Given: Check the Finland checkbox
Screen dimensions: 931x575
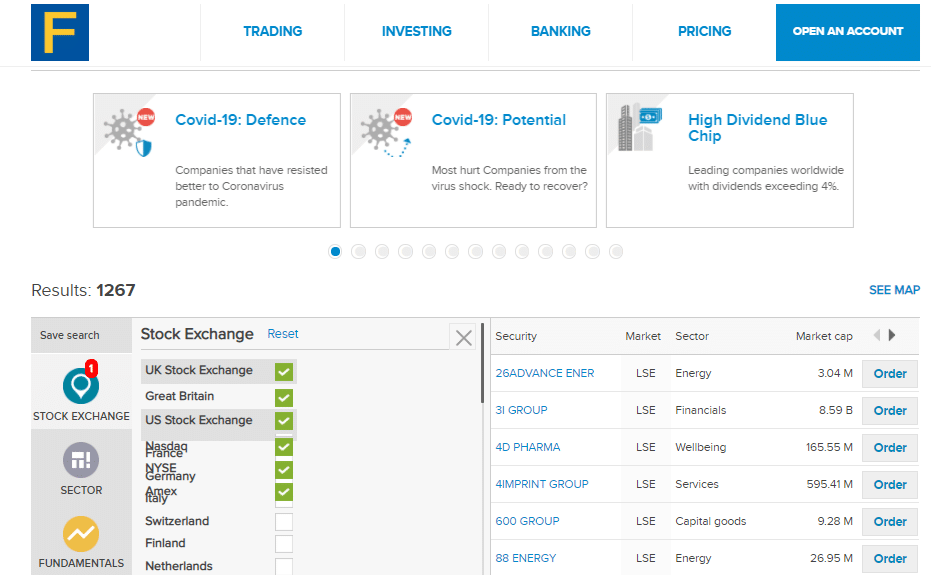Looking at the screenshot, I should point(284,544).
